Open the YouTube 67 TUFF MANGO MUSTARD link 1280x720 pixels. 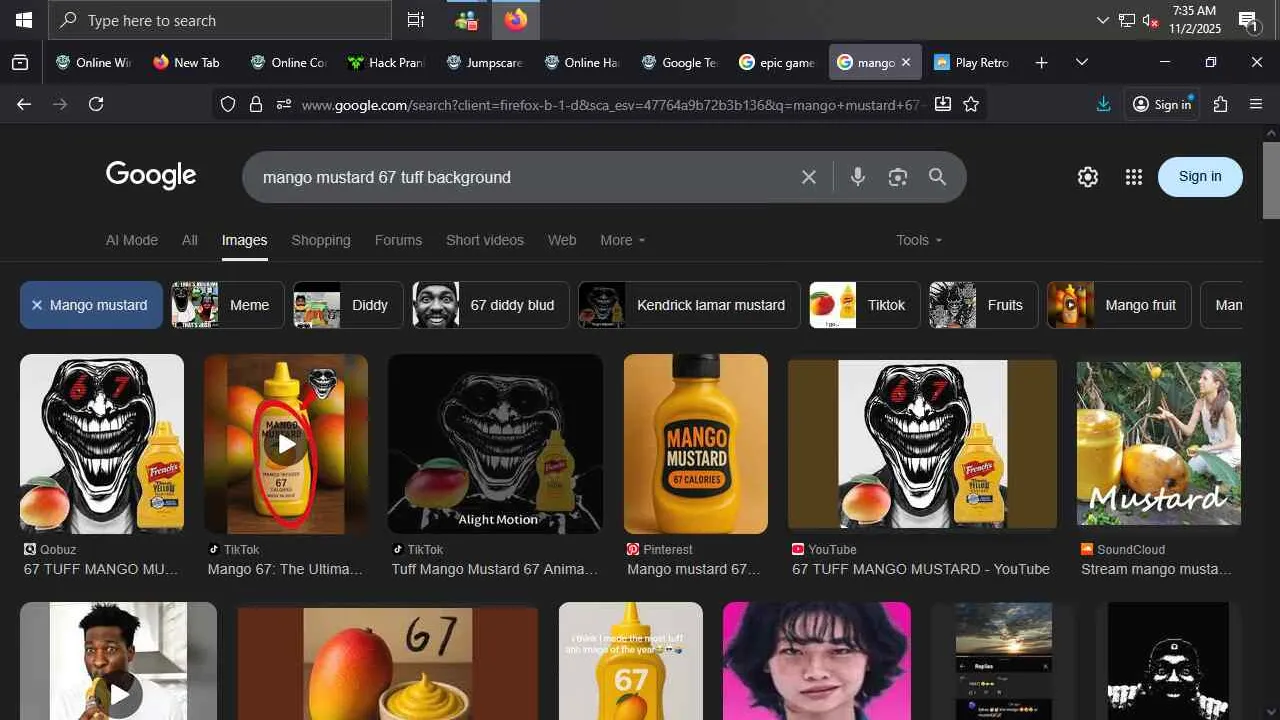(x=921, y=569)
